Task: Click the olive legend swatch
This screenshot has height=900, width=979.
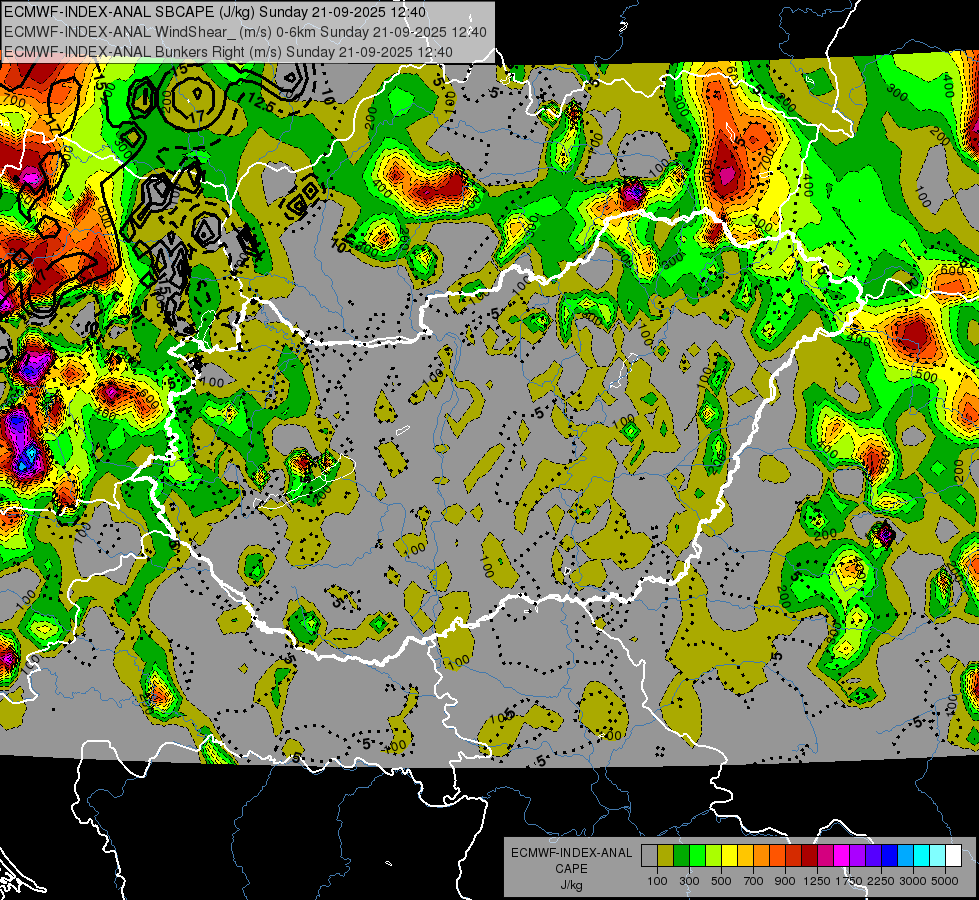Action: [x=666, y=856]
